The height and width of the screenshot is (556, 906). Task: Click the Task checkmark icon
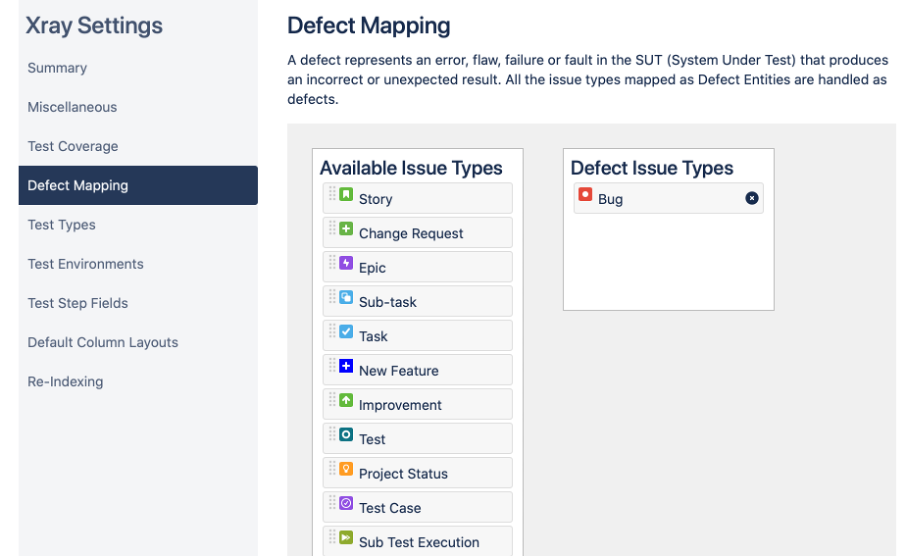pos(346,332)
